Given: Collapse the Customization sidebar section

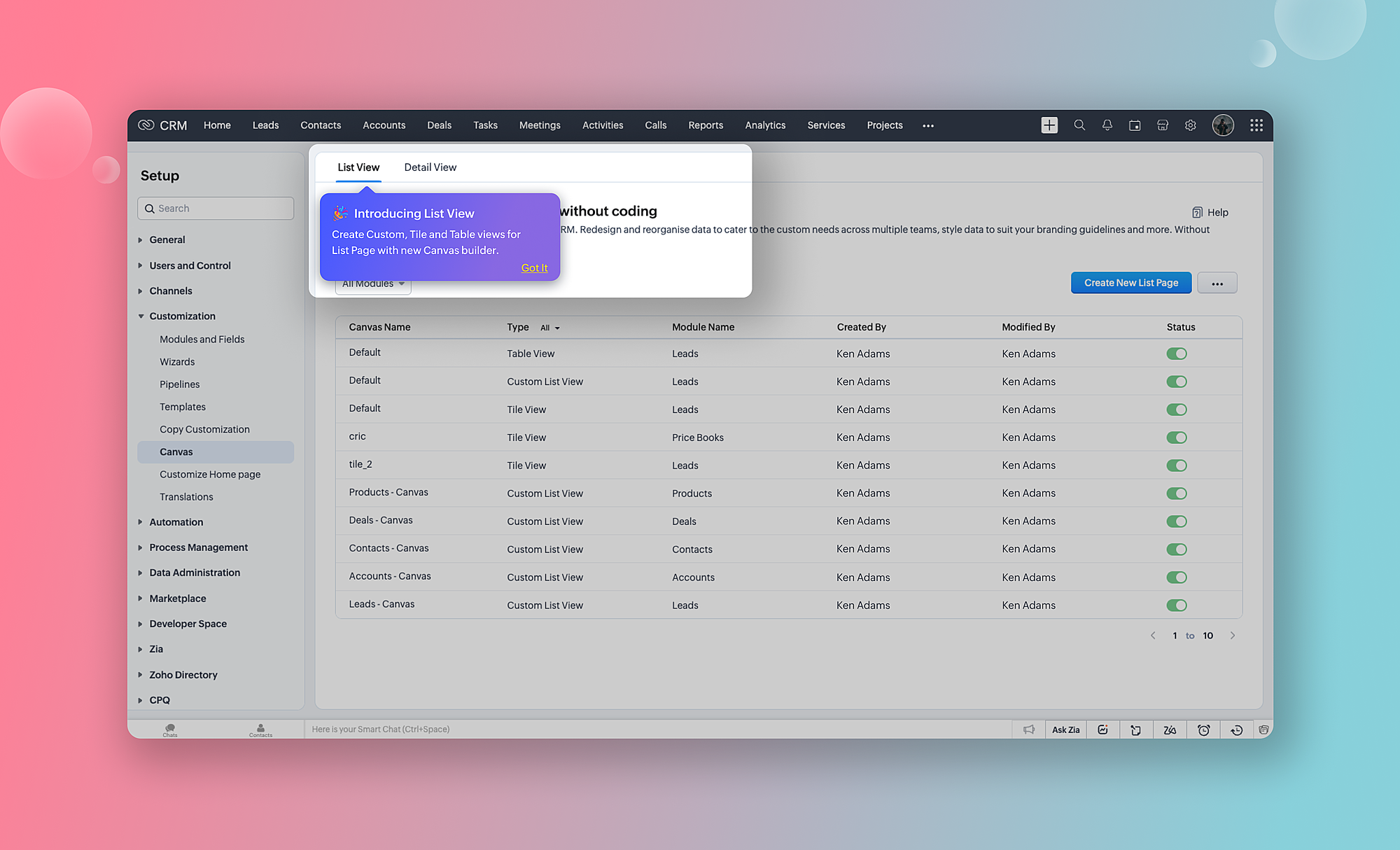Looking at the screenshot, I should coord(182,316).
